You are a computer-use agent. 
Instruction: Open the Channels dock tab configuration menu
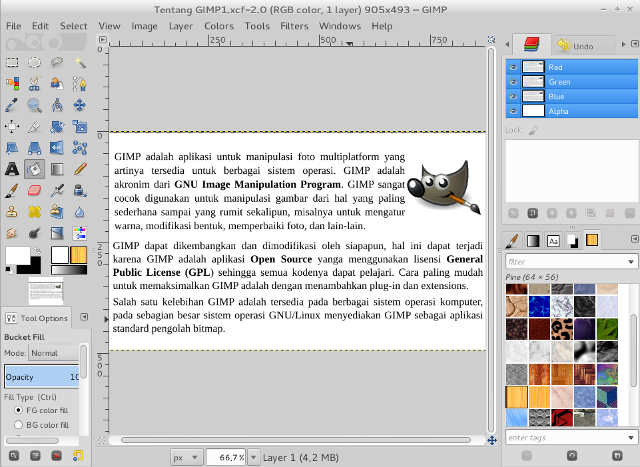pos(634,43)
